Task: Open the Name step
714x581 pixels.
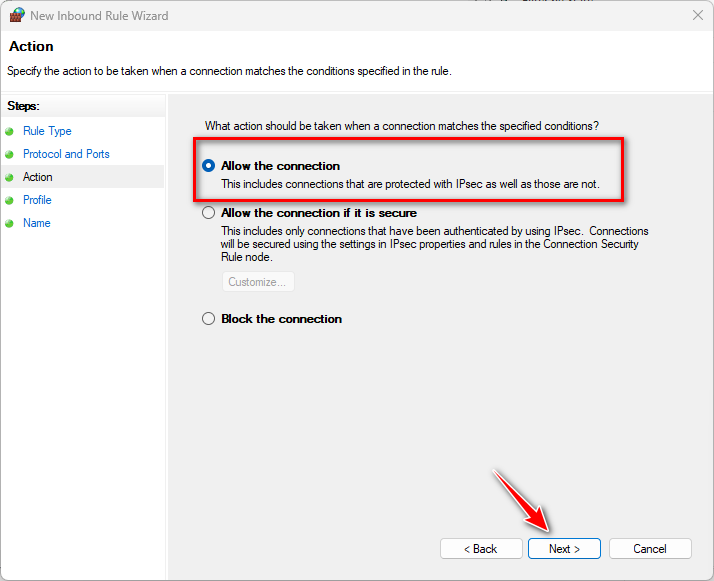Action: tap(37, 223)
